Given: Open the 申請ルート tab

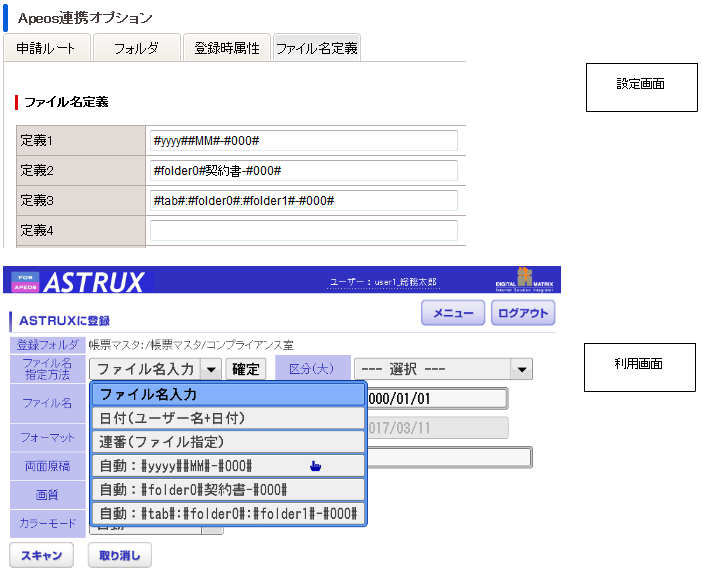Looking at the screenshot, I should (x=47, y=48).
